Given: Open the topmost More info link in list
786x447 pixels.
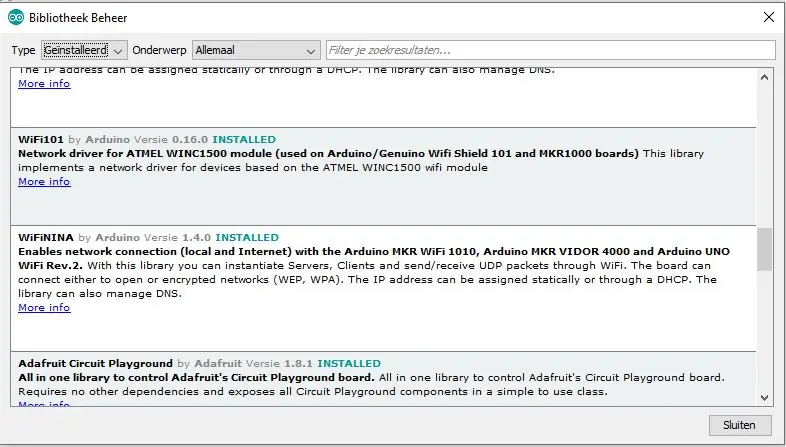Looking at the screenshot, I should [x=44, y=84].
